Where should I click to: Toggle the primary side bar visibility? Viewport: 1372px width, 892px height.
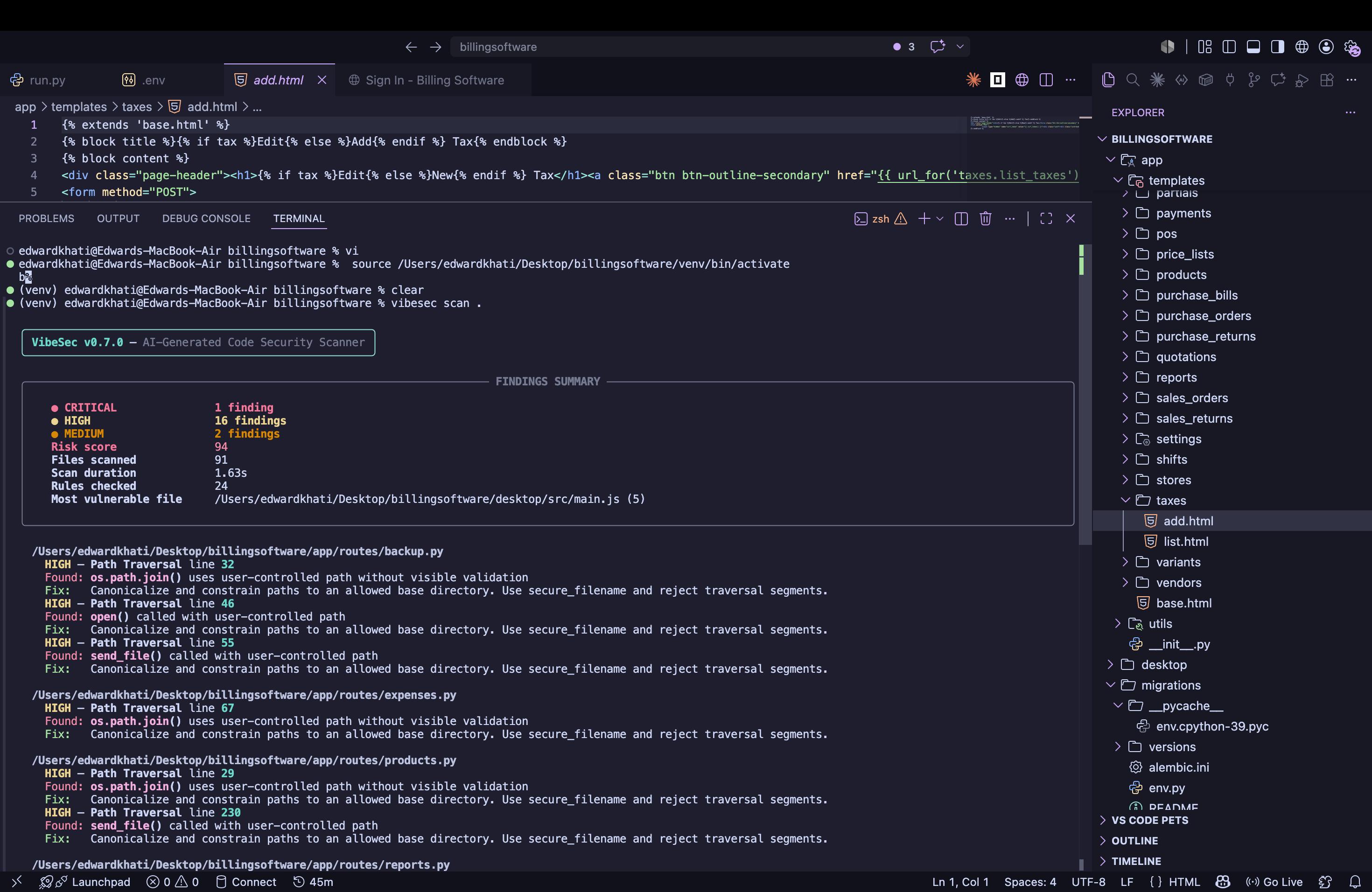pyautogui.click(x=1229, y=47)
